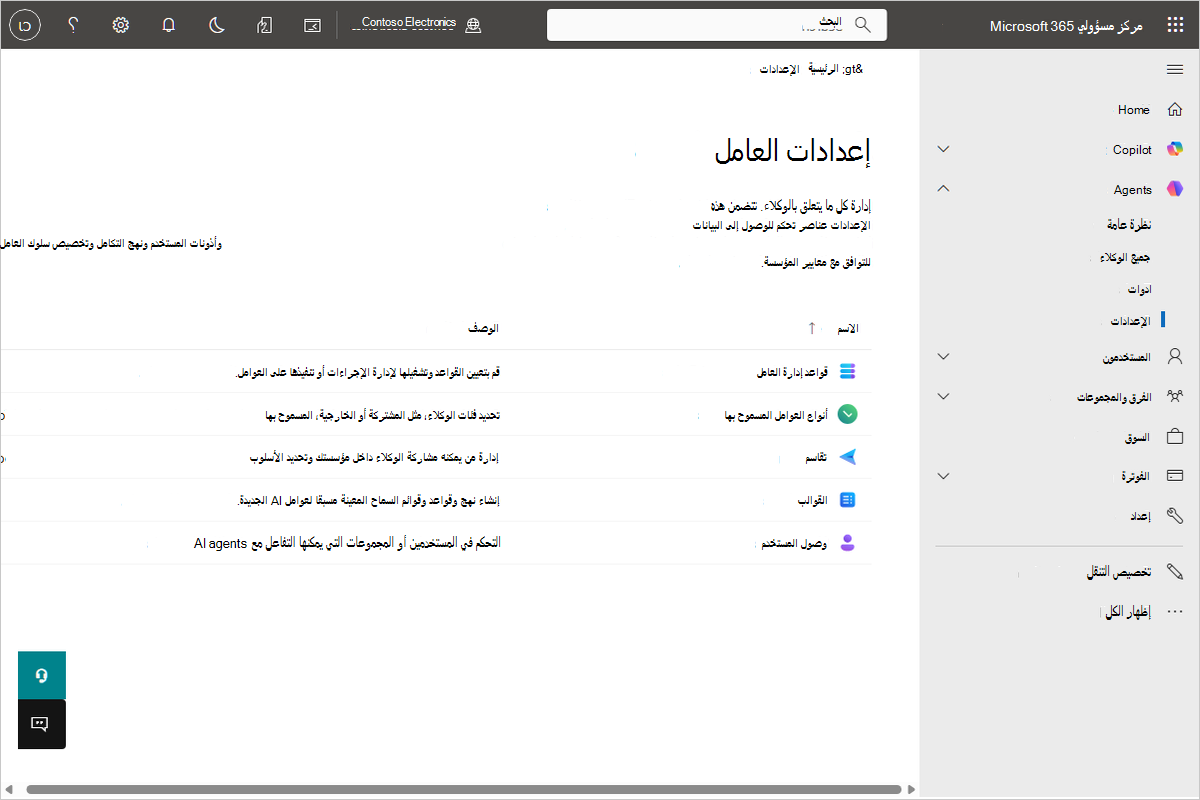Click the Marketplace bag icon
This screenshot has width=1200, height=800.
[1175, 437]
